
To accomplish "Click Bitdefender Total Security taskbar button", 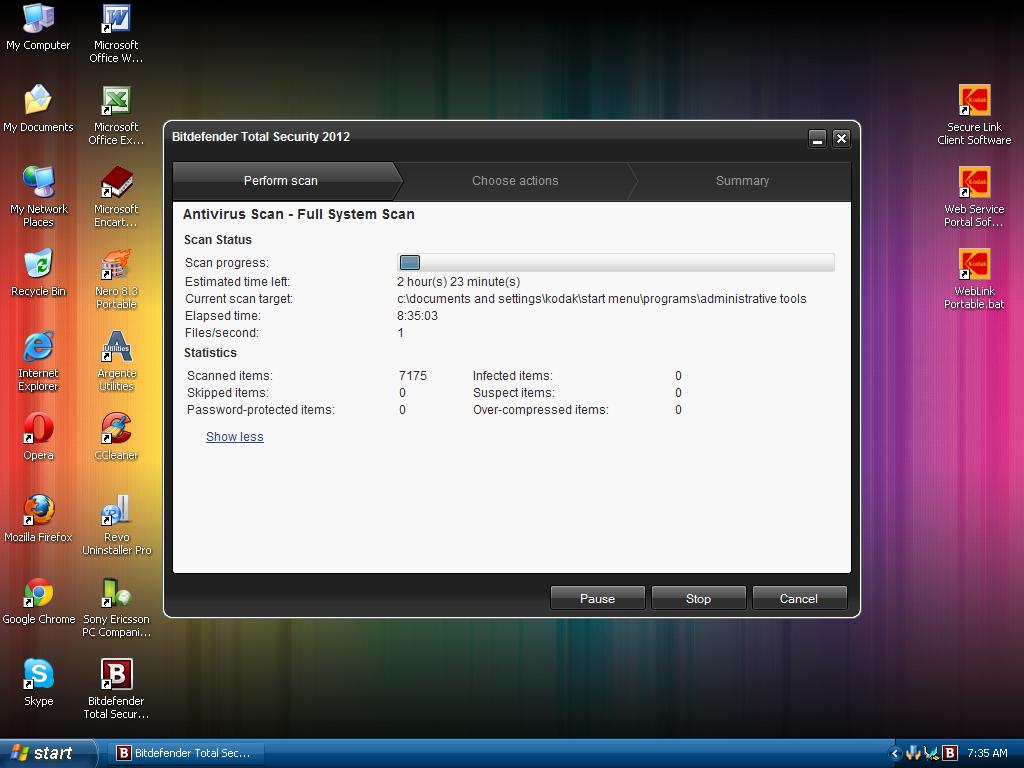I will click(188, 754).
